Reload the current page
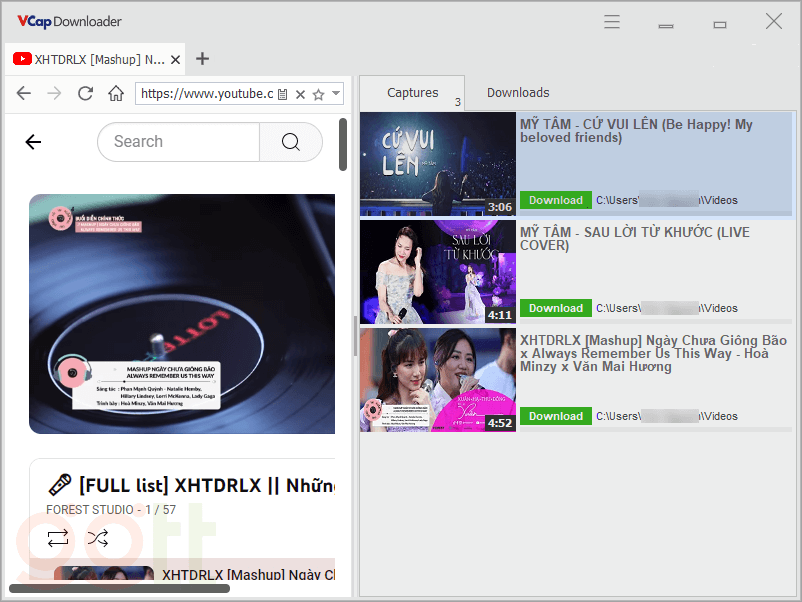802x602 pixels. point(85,94)
